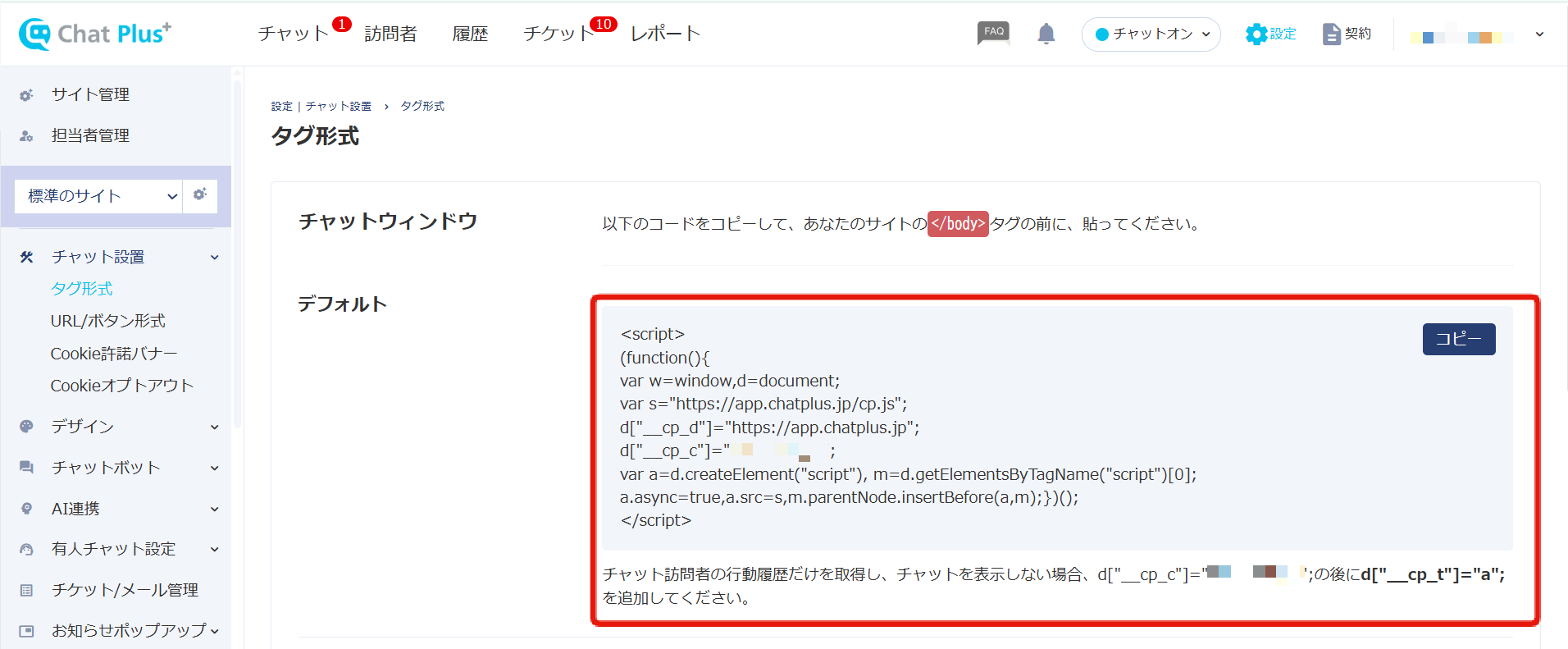The image size is (1568, 649).
Task: Click タグ形式 breadcrumb item
Action: 422,107
